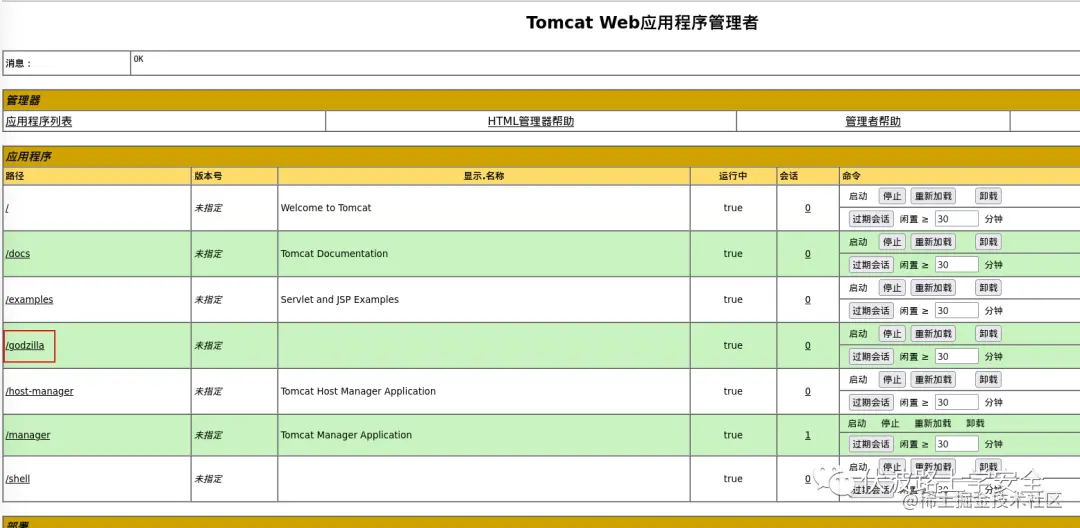Image resolution: width=1080 pixels, height=528 pixels.
Task: Stop the /godzilla application
Action: pos(892,334)
